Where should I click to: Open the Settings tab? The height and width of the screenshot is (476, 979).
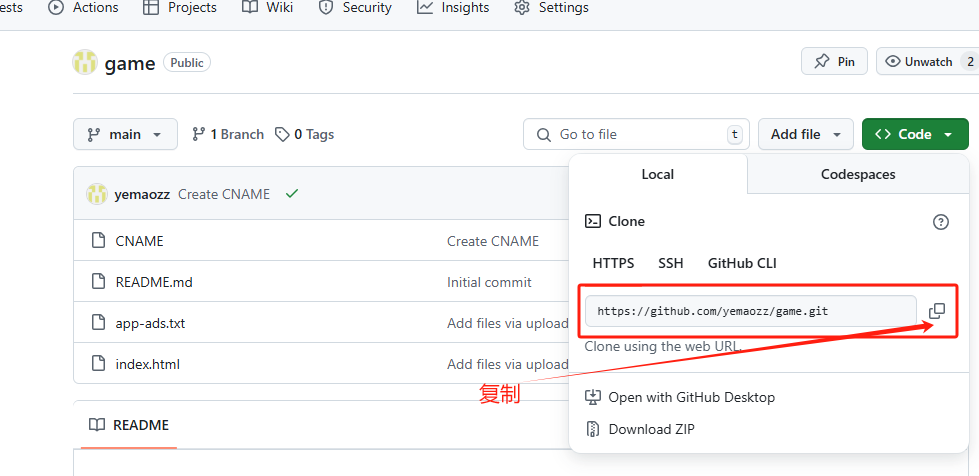pyautogui.click(x=551, y=7)
